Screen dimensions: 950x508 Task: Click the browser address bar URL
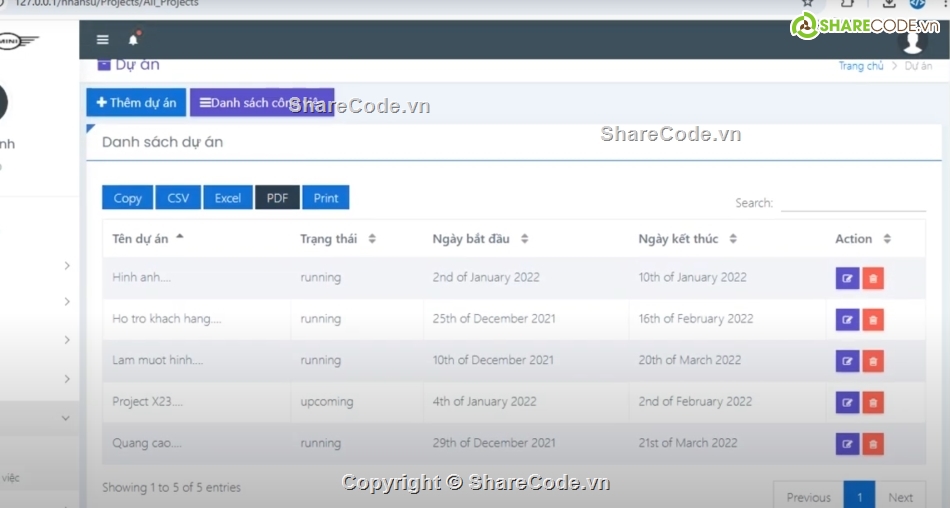click(106, 3)
